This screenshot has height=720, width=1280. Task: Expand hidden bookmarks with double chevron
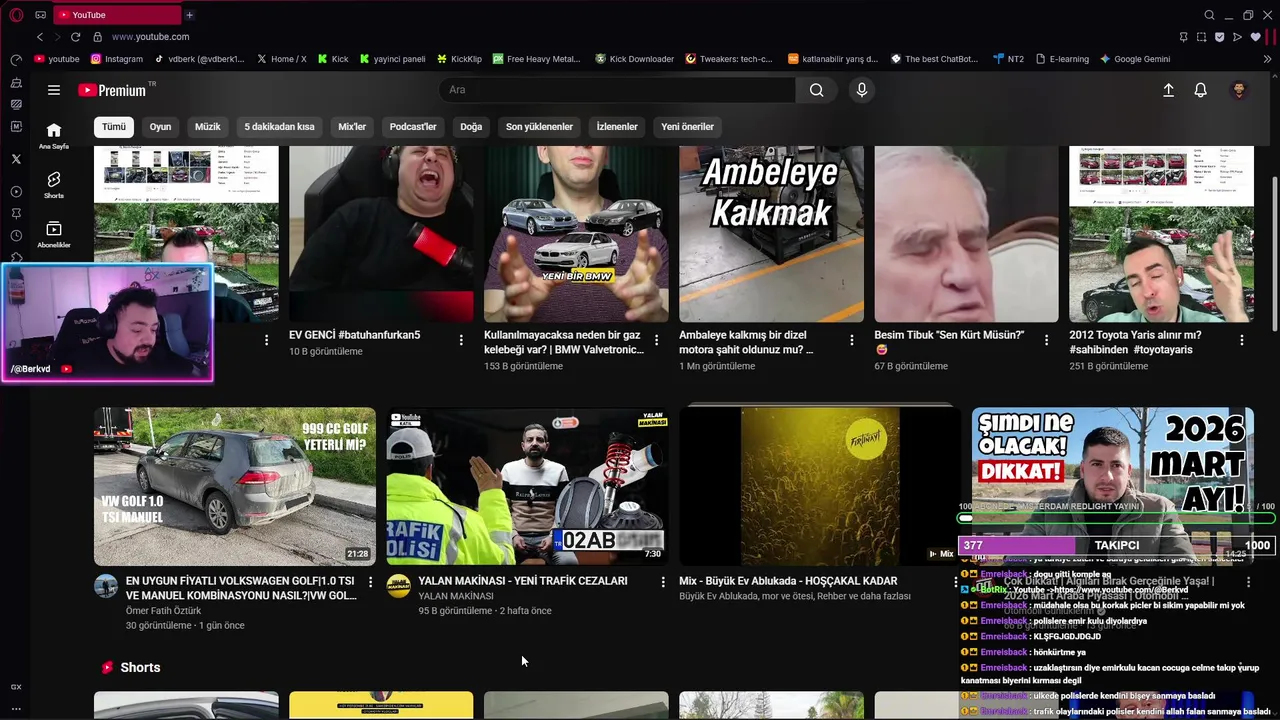point(1268,59)
